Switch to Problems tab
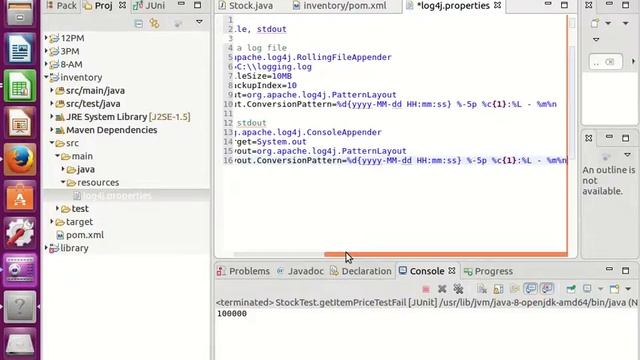 tap(244, 271)
